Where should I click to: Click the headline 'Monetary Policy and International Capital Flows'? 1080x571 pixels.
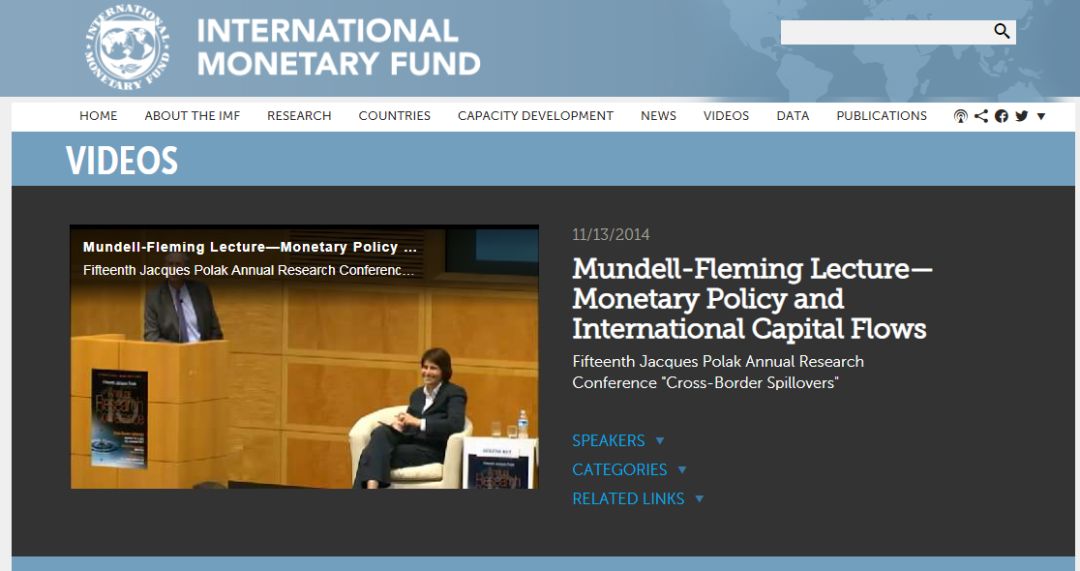pyautogui.click(x=749, y=313)
